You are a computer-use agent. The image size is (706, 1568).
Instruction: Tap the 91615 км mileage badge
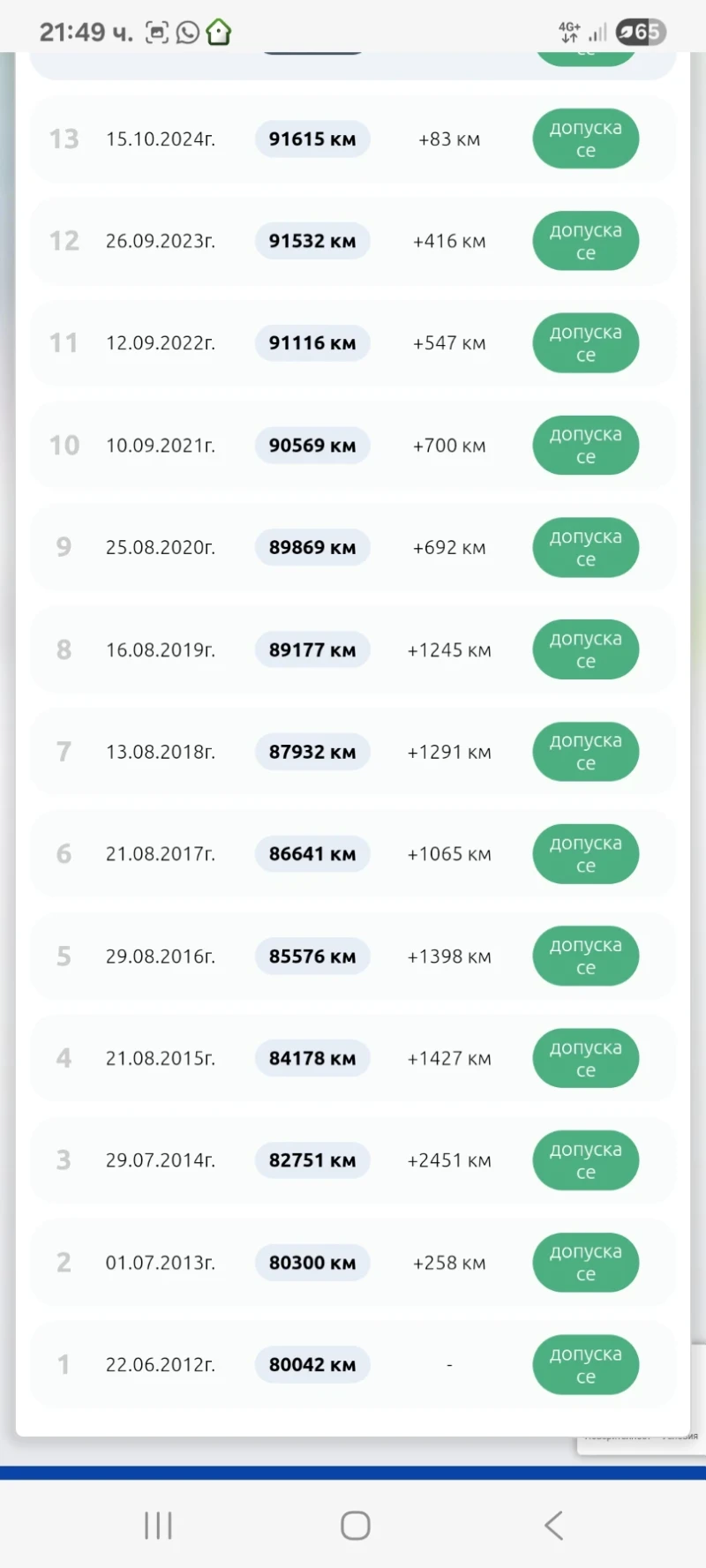(312, 139)
